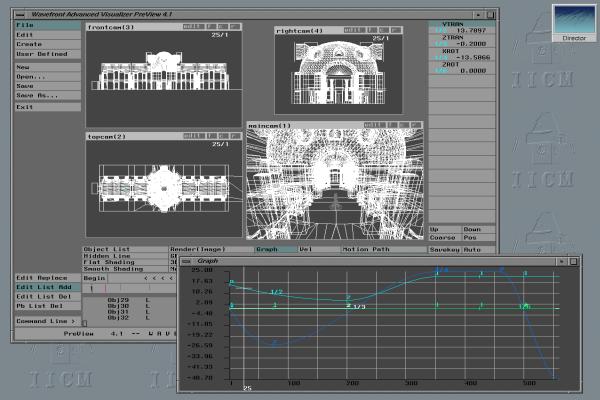Viewport: 600px width, 400px height.
Task: Switch display to Hidden Line
Action: pos(125,256)
